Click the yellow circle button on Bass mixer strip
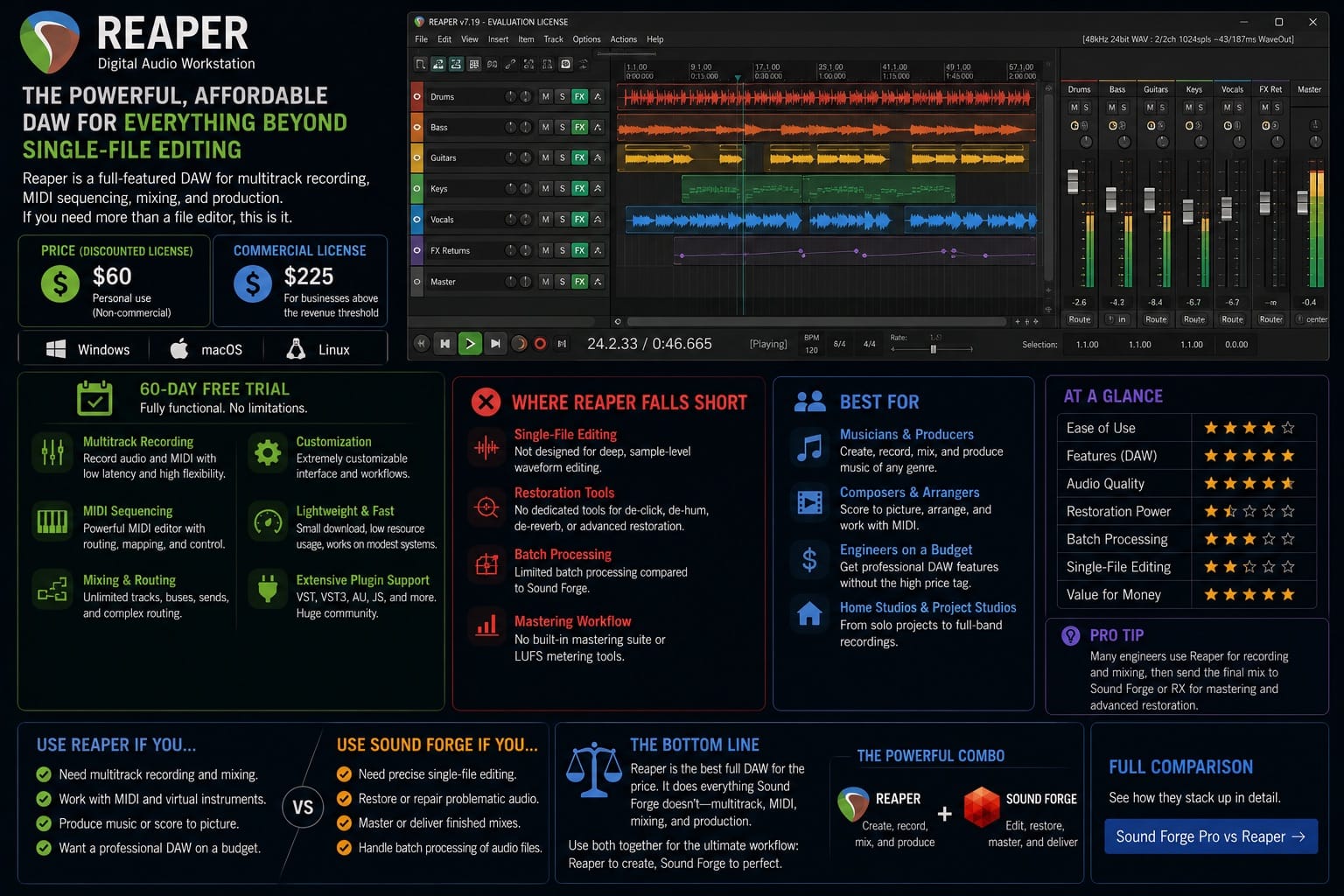 click(1112, 126)
